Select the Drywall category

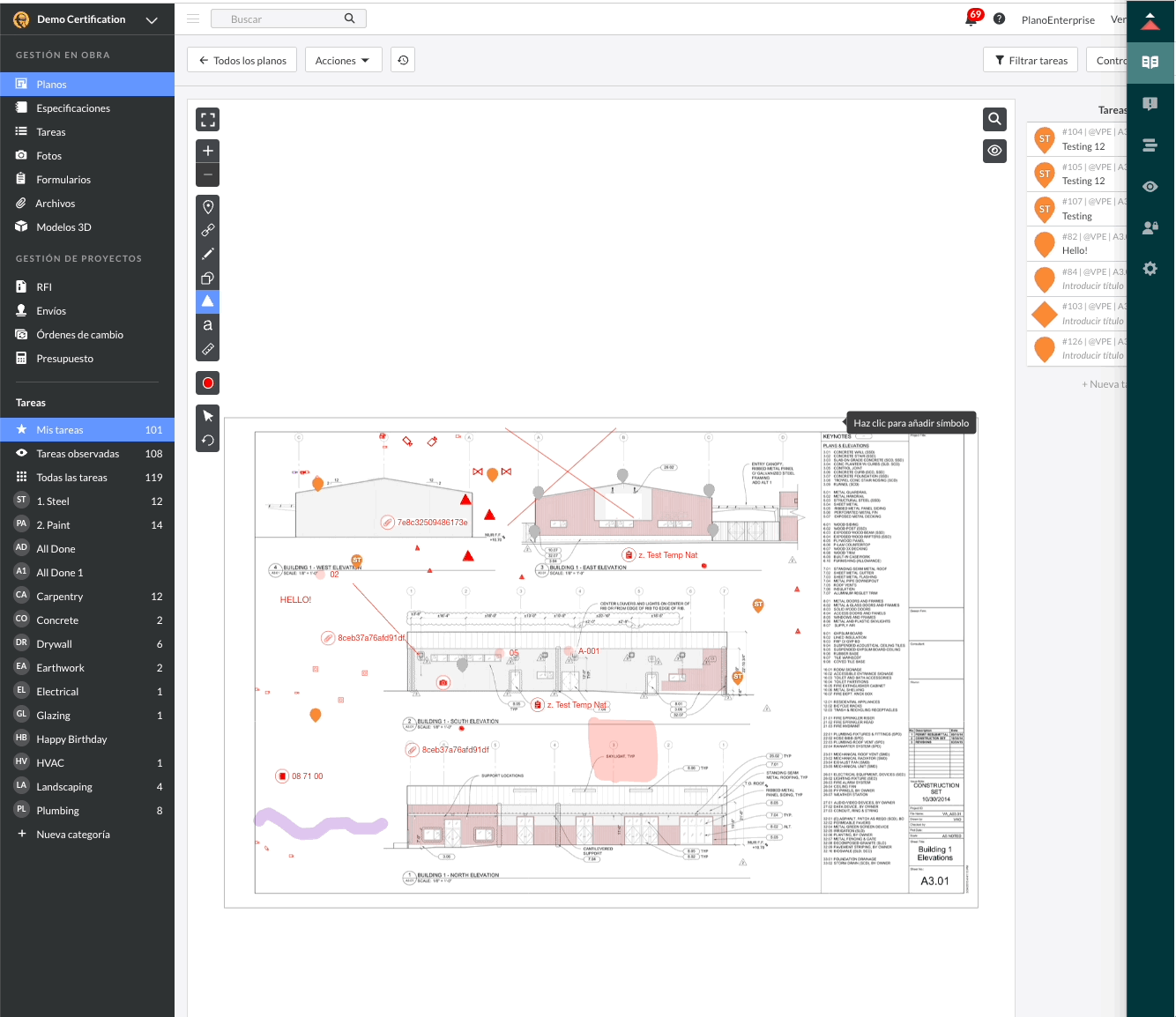(x=87, y=644)
